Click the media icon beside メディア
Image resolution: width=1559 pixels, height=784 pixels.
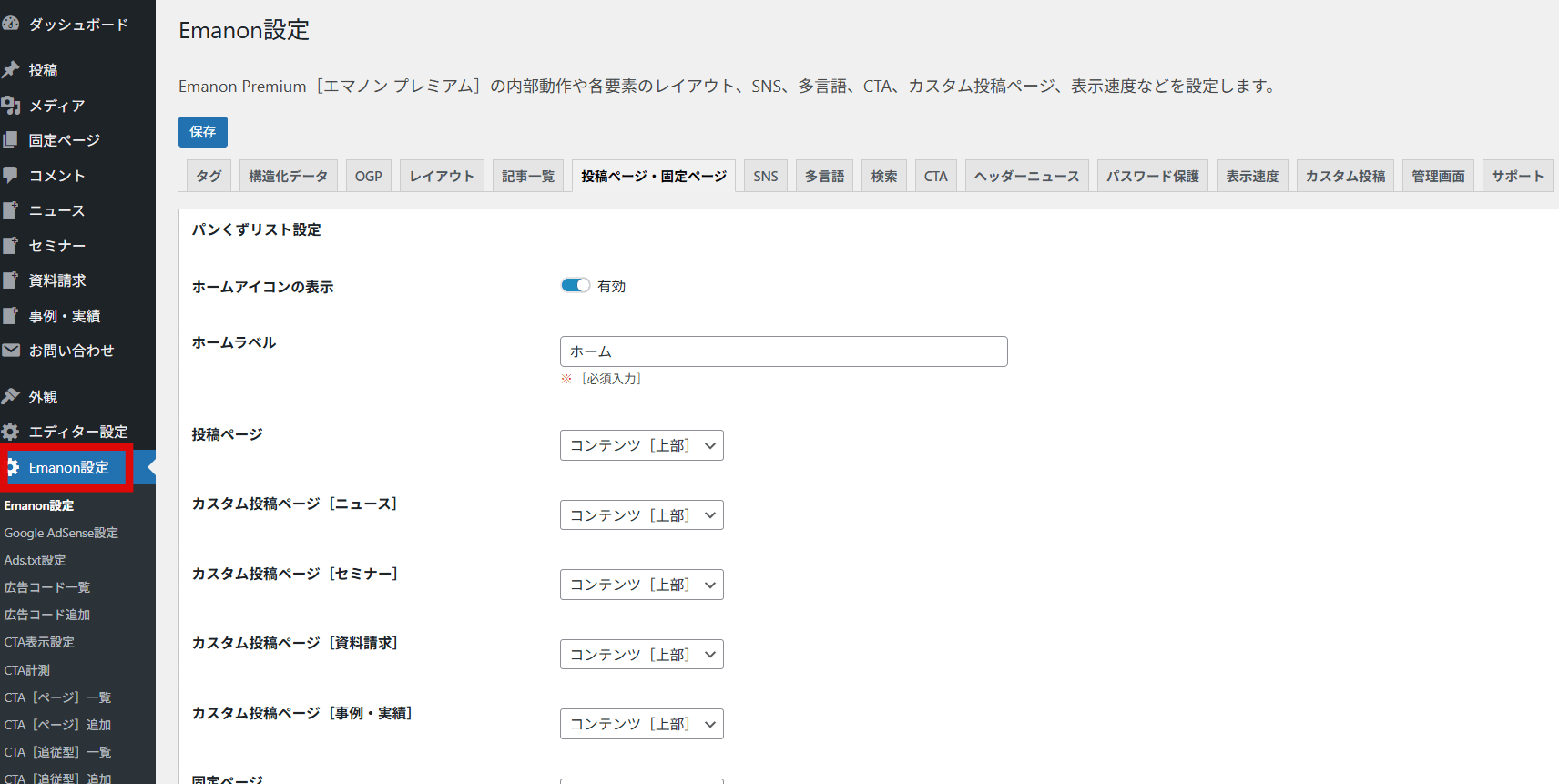pos(10,106)
